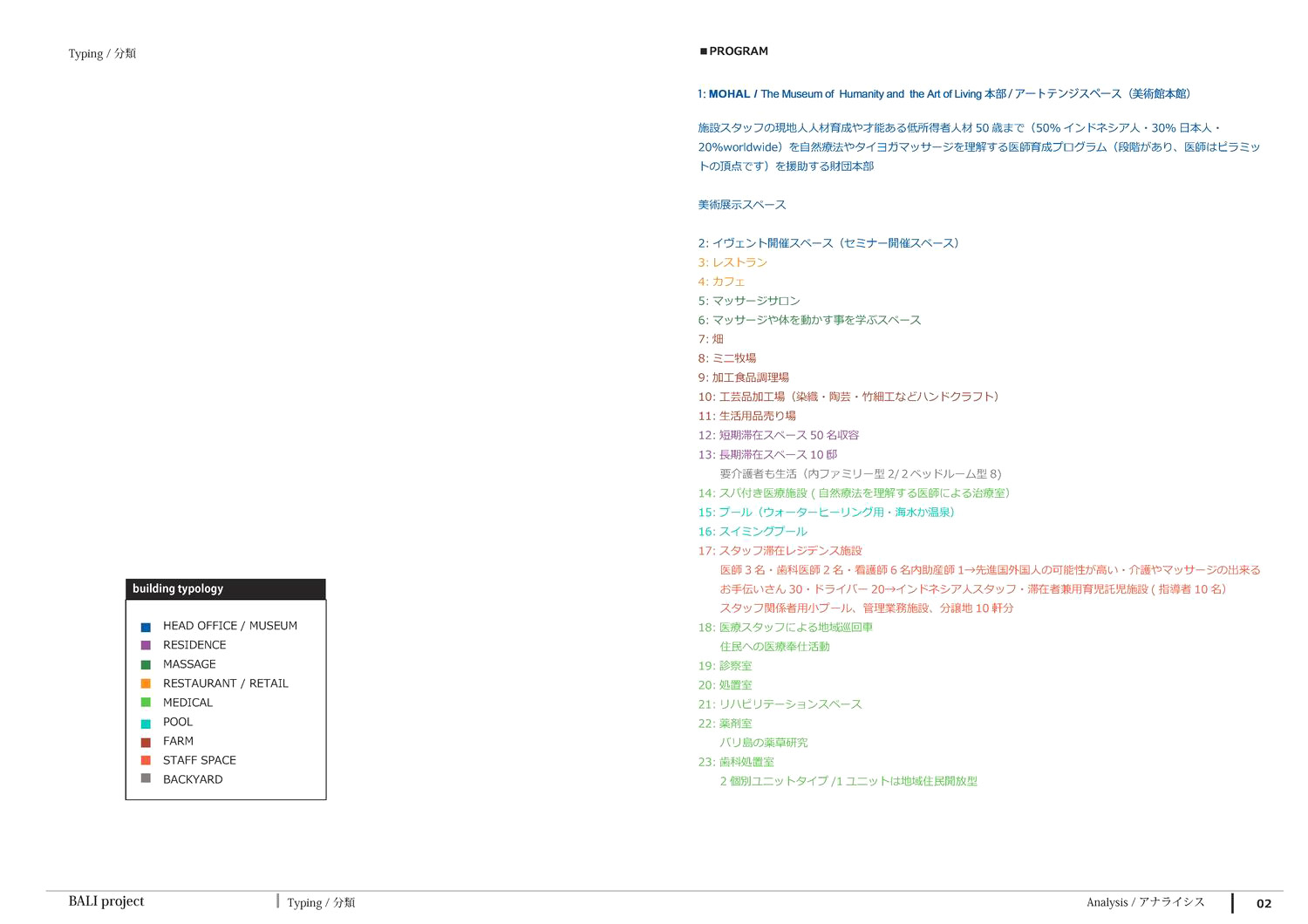Select the dark green Massage swatch
1308x924 pixels.
pyautogui.click(x=146, y=664)
